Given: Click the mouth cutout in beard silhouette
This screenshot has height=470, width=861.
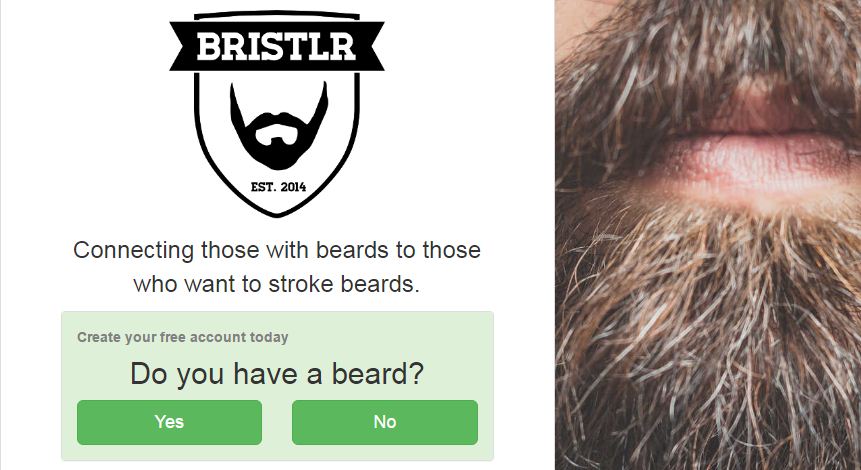Looking at the screenshot, I should (x=277, y=135).
